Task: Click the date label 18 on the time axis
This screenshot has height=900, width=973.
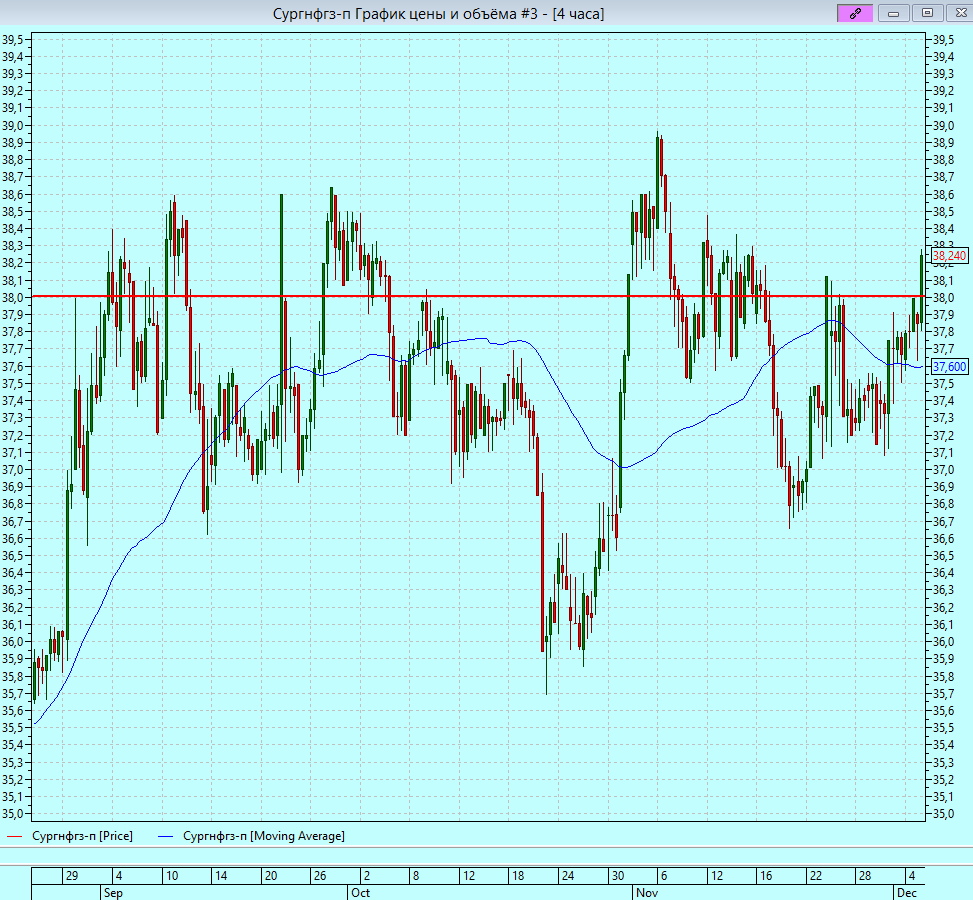Action: [x=518, y=876]
